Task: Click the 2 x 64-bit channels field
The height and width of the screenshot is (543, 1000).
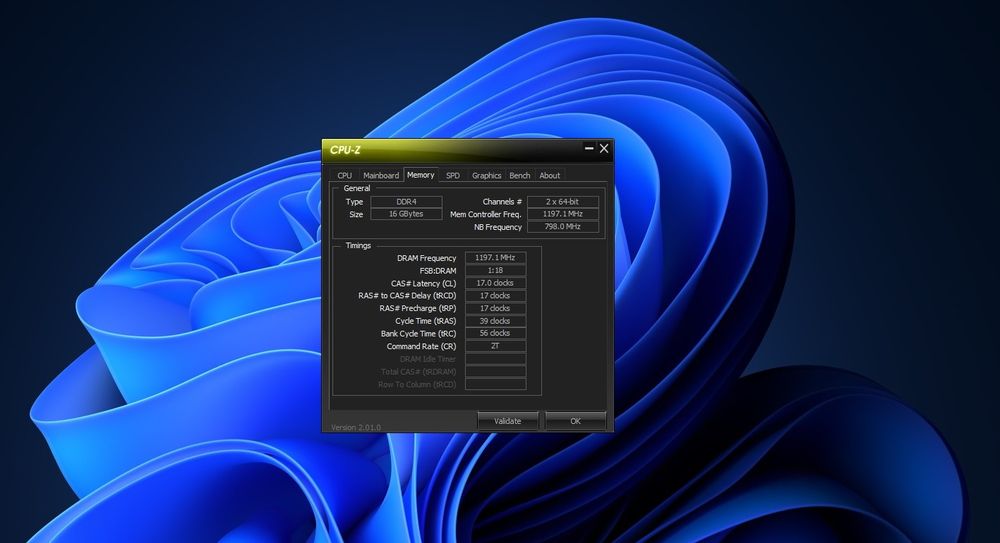Action: coord(562,202)
